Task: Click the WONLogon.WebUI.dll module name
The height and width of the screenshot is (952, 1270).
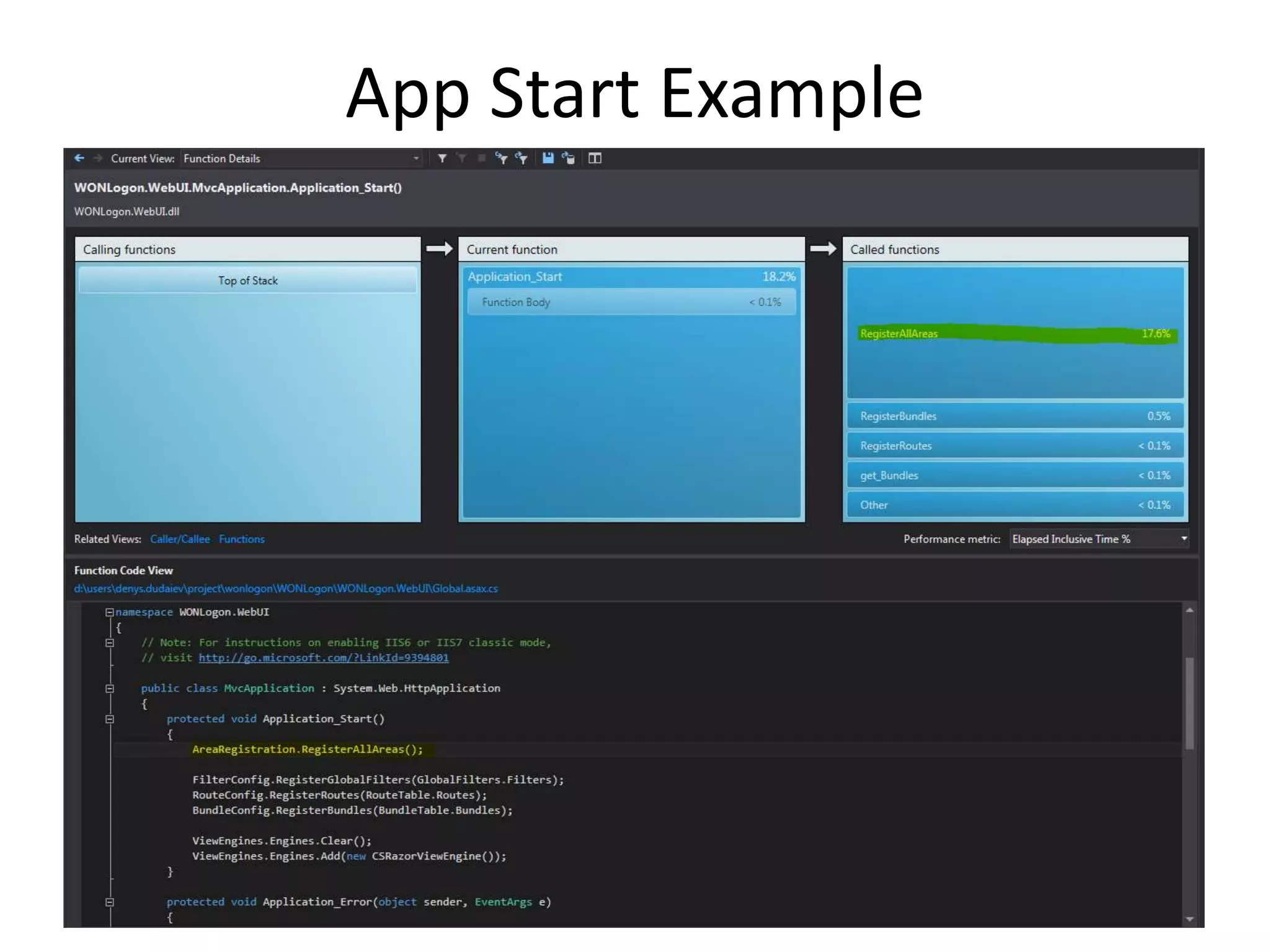Action: click(x=127, y=211)
